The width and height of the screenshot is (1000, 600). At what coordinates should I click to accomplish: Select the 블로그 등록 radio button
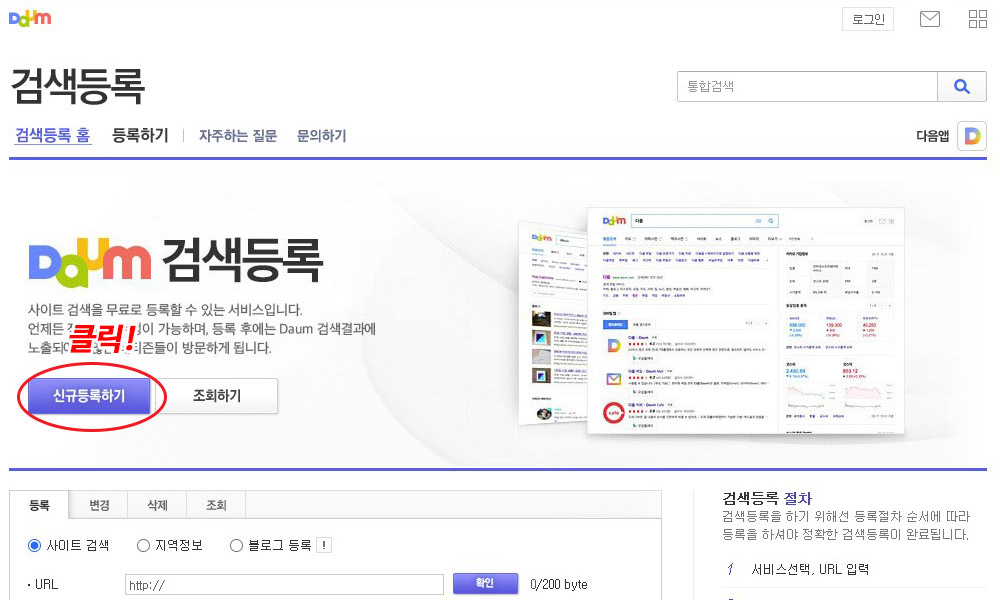(x=237, y=546)
